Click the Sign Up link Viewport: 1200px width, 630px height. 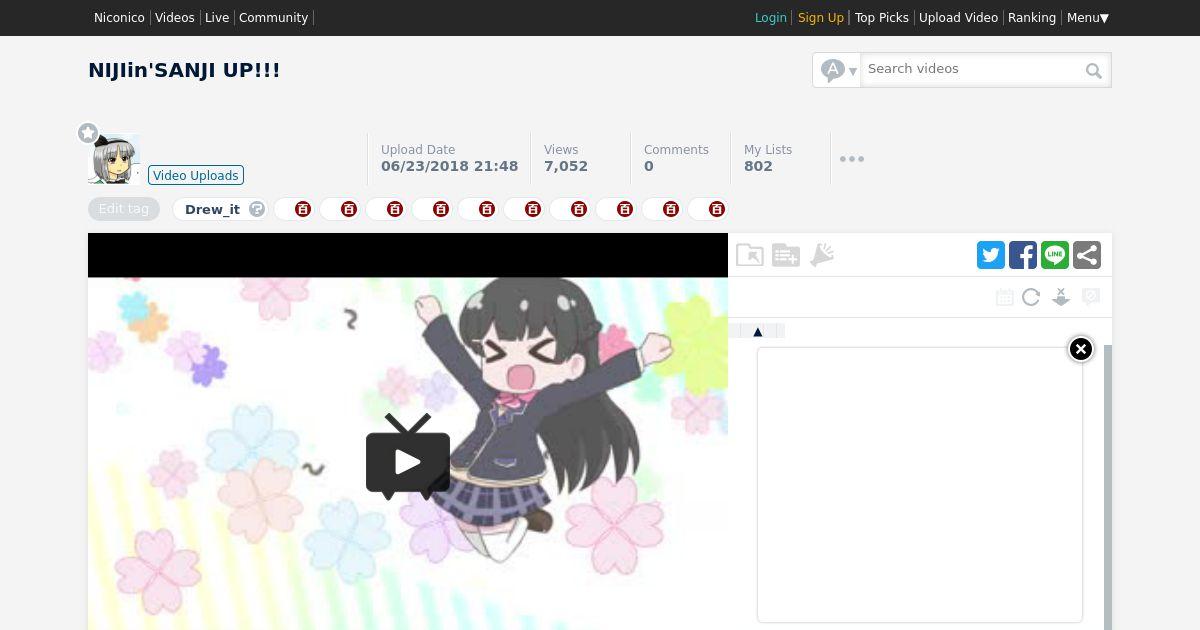tap(821, 18)
